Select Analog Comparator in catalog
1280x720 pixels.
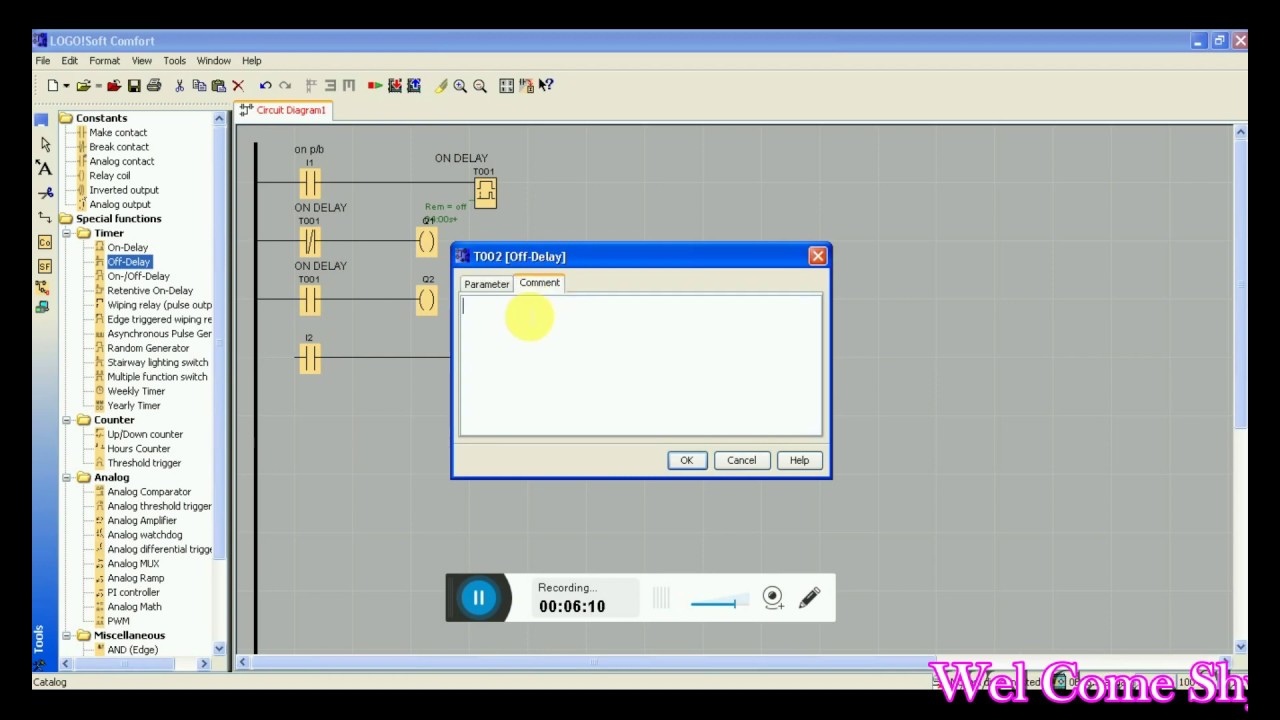pyautogui.click(x=149, y=492)
